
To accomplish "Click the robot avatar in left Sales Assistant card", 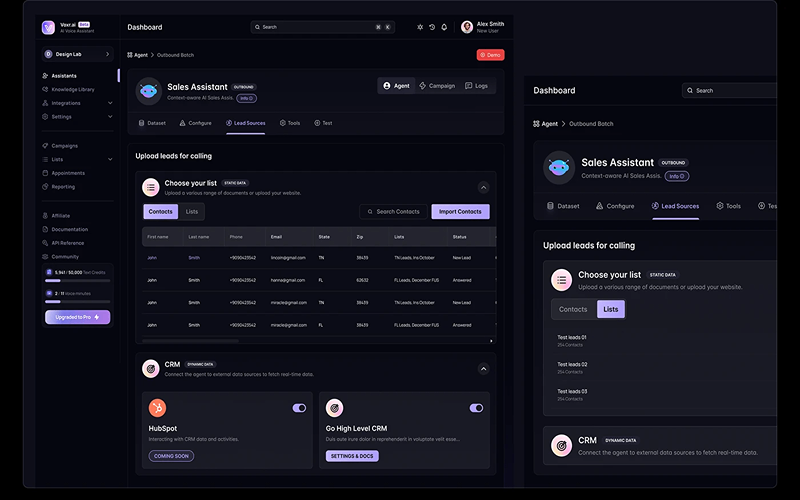I will pos(148,91).
